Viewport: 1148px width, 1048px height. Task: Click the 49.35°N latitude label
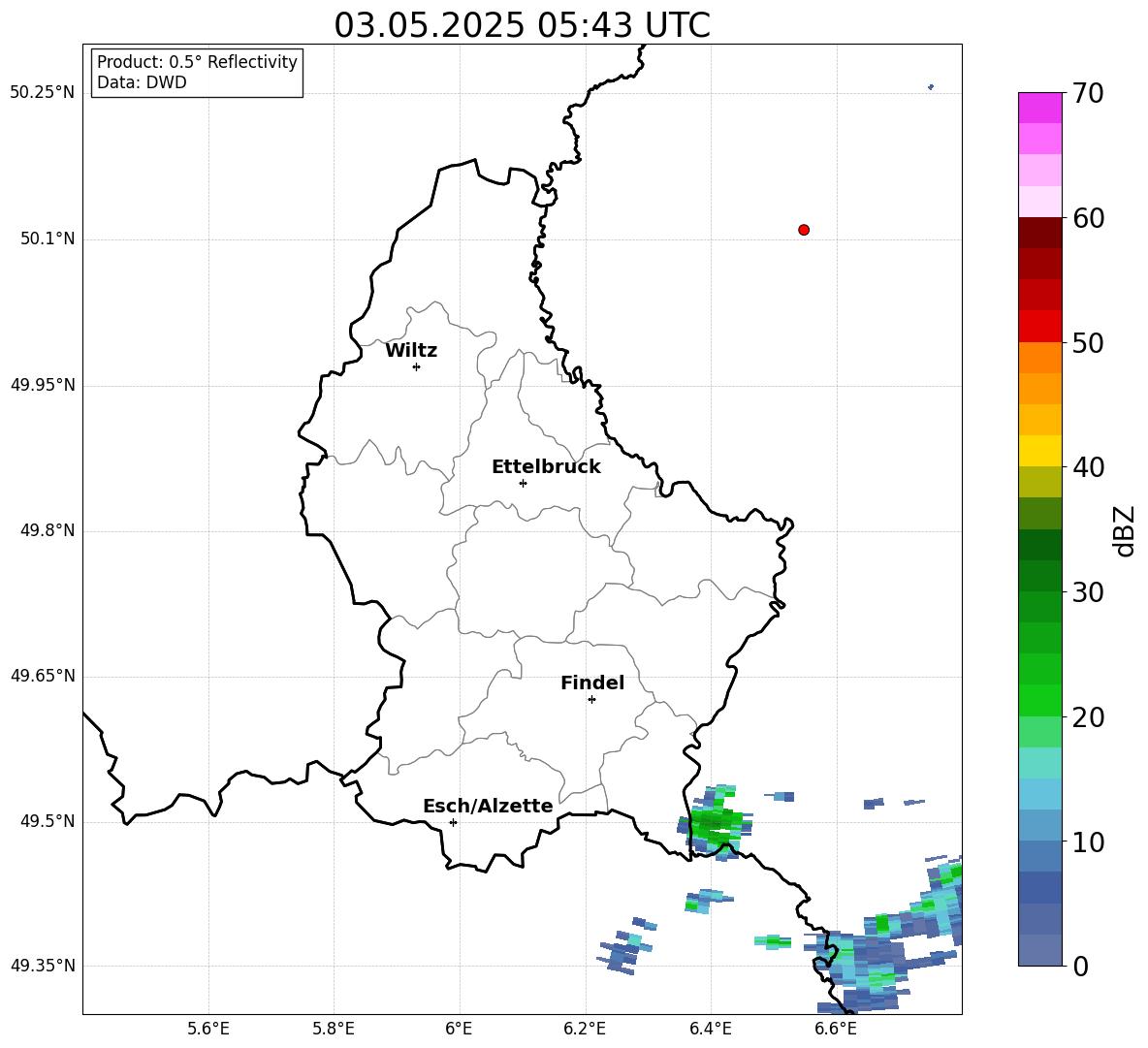click(x=43, y=966)
